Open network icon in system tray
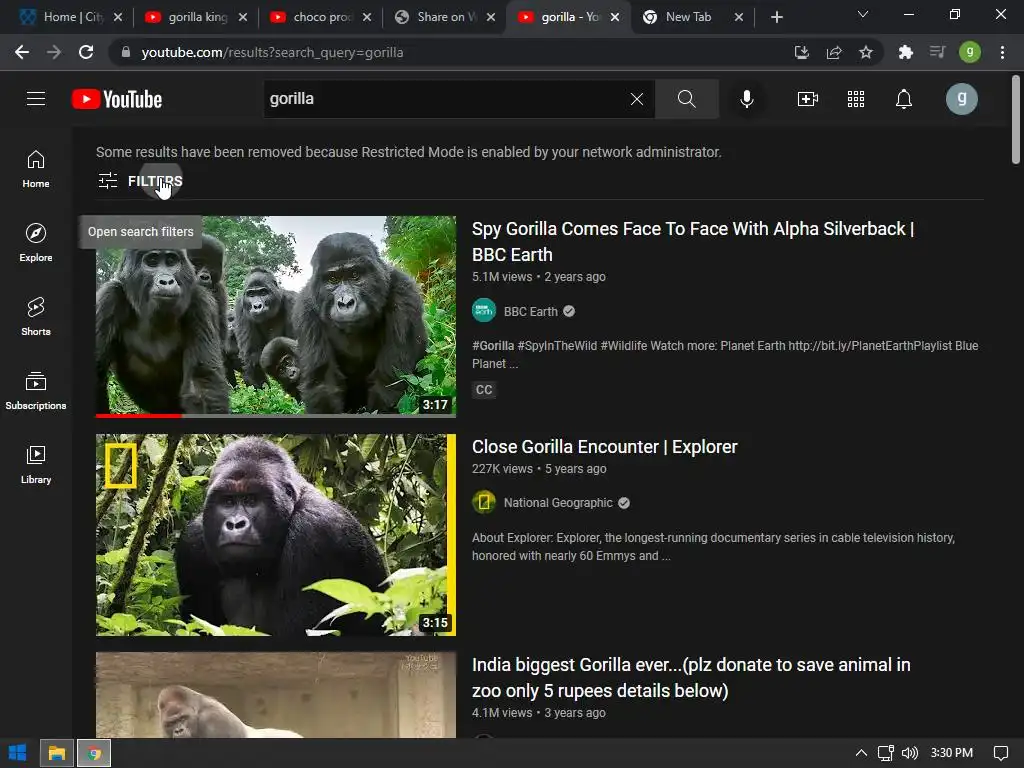 click(x=886, y=753)
